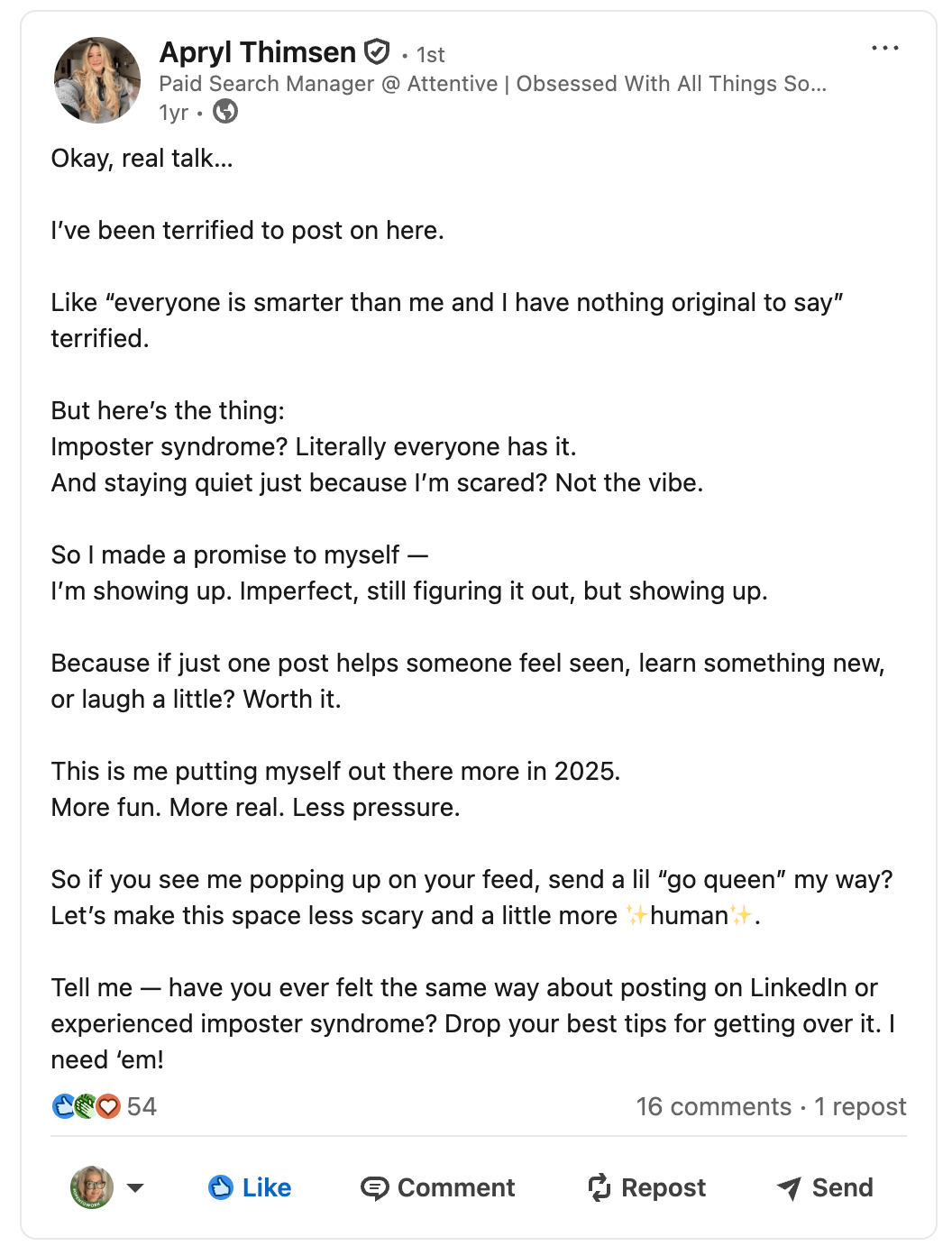The image size is (952, 1255).
Task: Click the 1st connection degree label
Action: pos(430,55)
